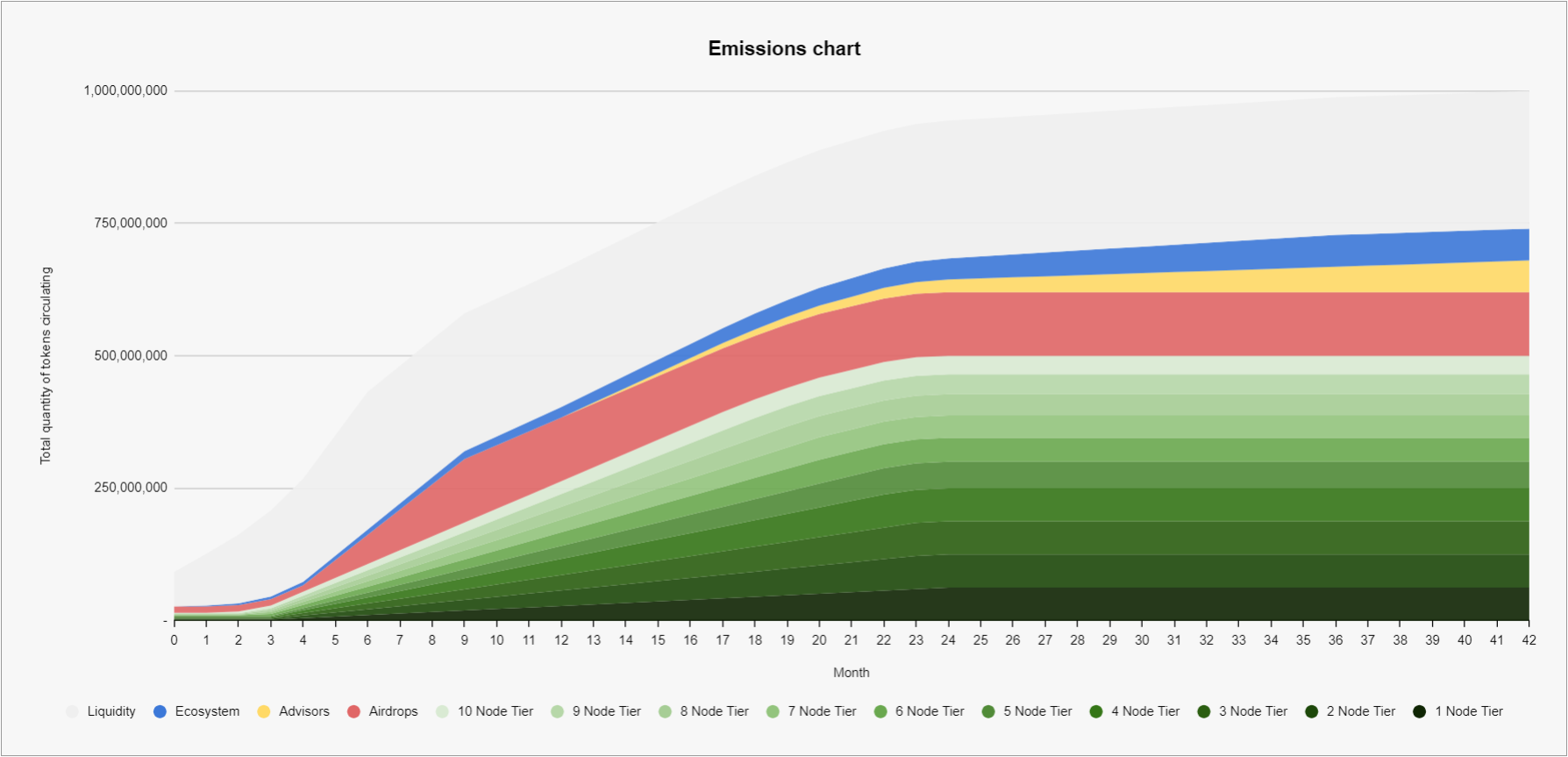The width and height of the screenshot is (1568, 757).
Task: Select the 6 Node Tier legend entry
Action: click(x=929, y=711)
